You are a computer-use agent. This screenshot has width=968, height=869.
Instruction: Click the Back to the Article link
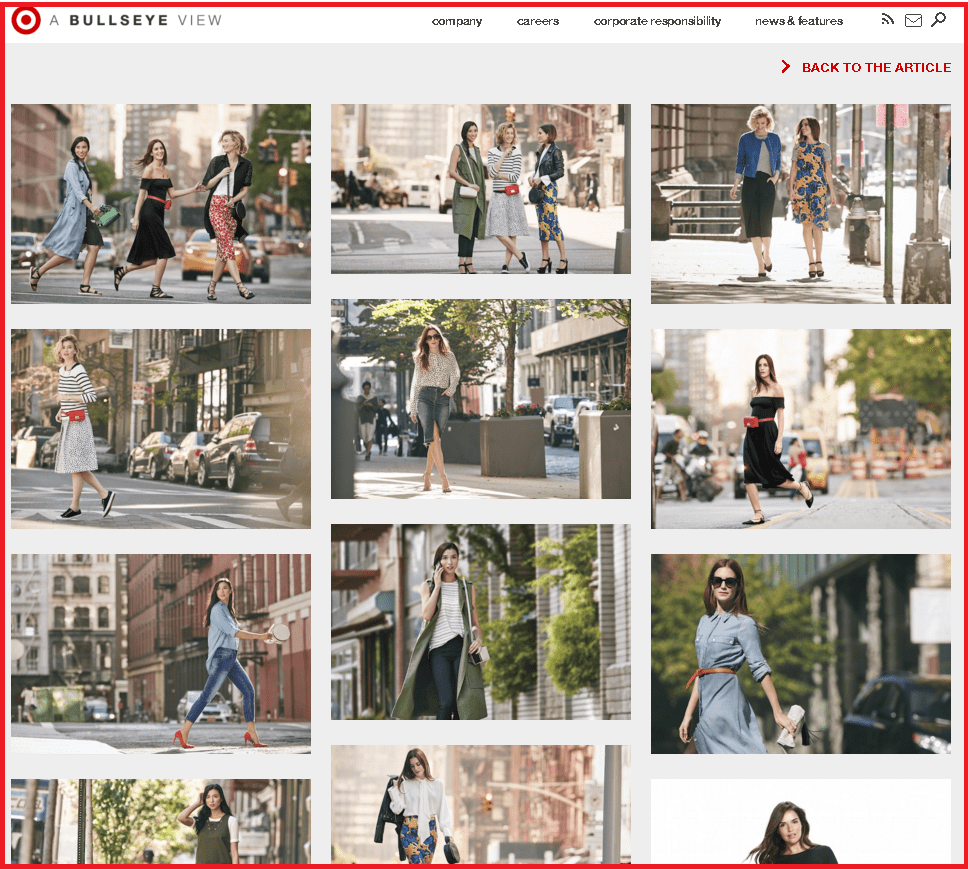tap(876, 67)
